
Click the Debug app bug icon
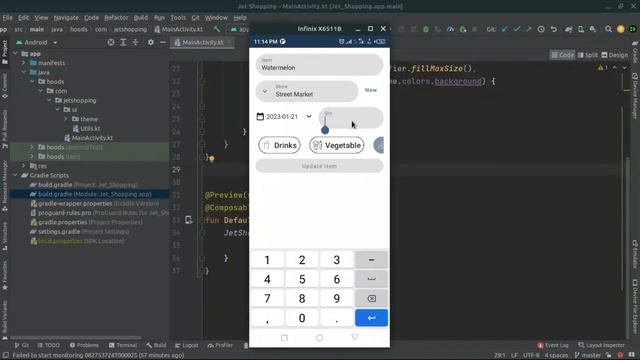[426, 29]
